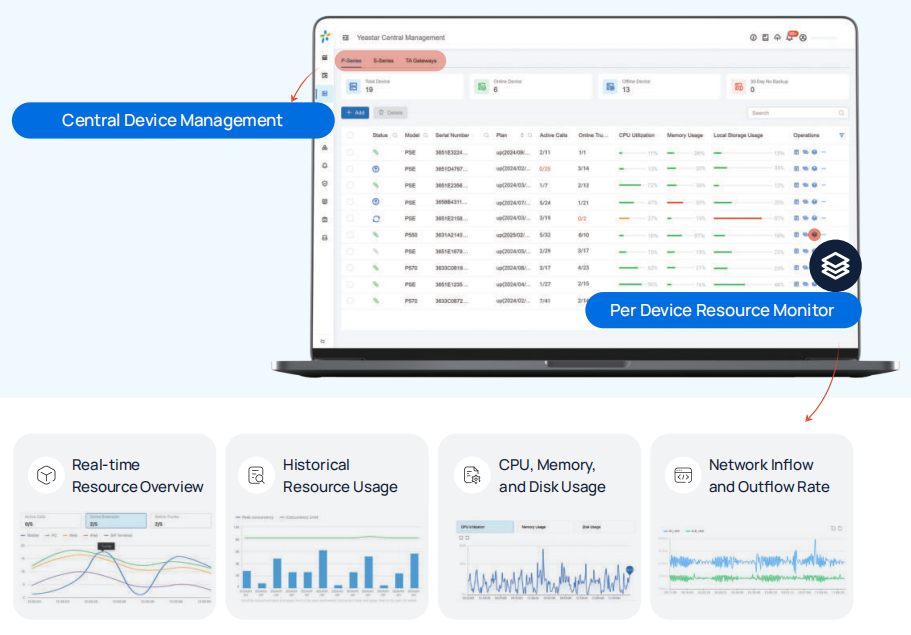Screen dimensions: 911x635
Task: Tick the select-all checkbox in table header
Action: pos(350,134)
